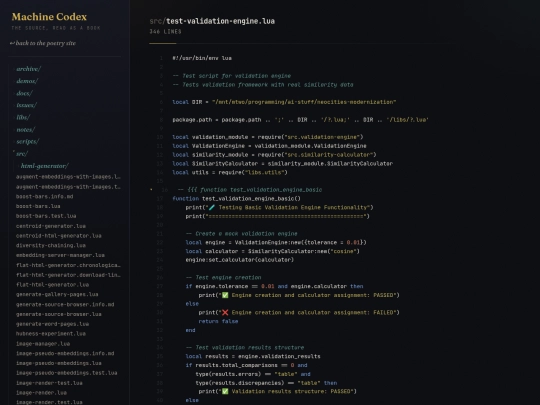Click line number 1 in gutter
Viewport: 540px width, 405px height.
(161, 58)
